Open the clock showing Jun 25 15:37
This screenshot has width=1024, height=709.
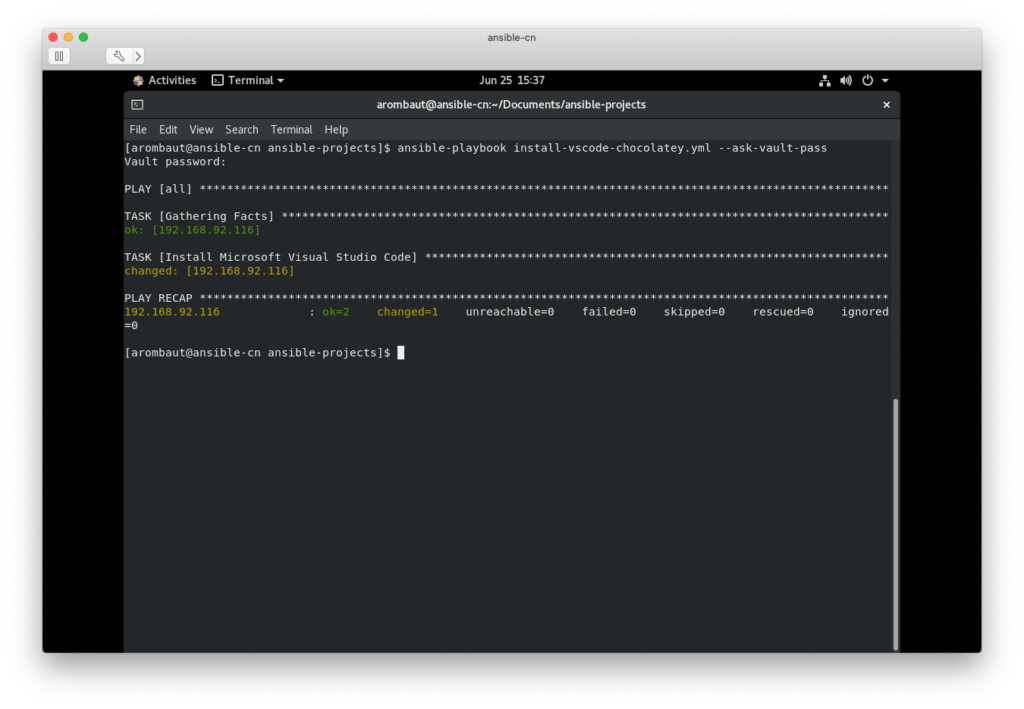coord(512,80)
